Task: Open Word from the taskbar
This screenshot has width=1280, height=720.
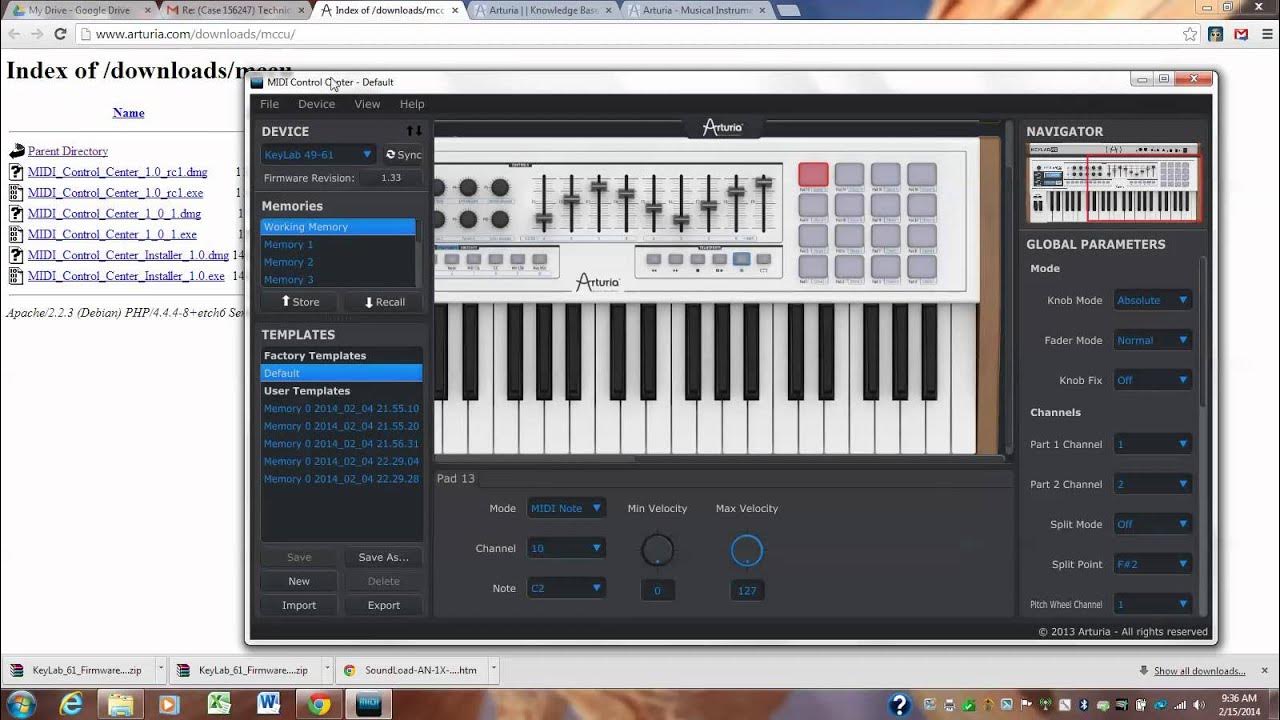Action: pos(268,704)
